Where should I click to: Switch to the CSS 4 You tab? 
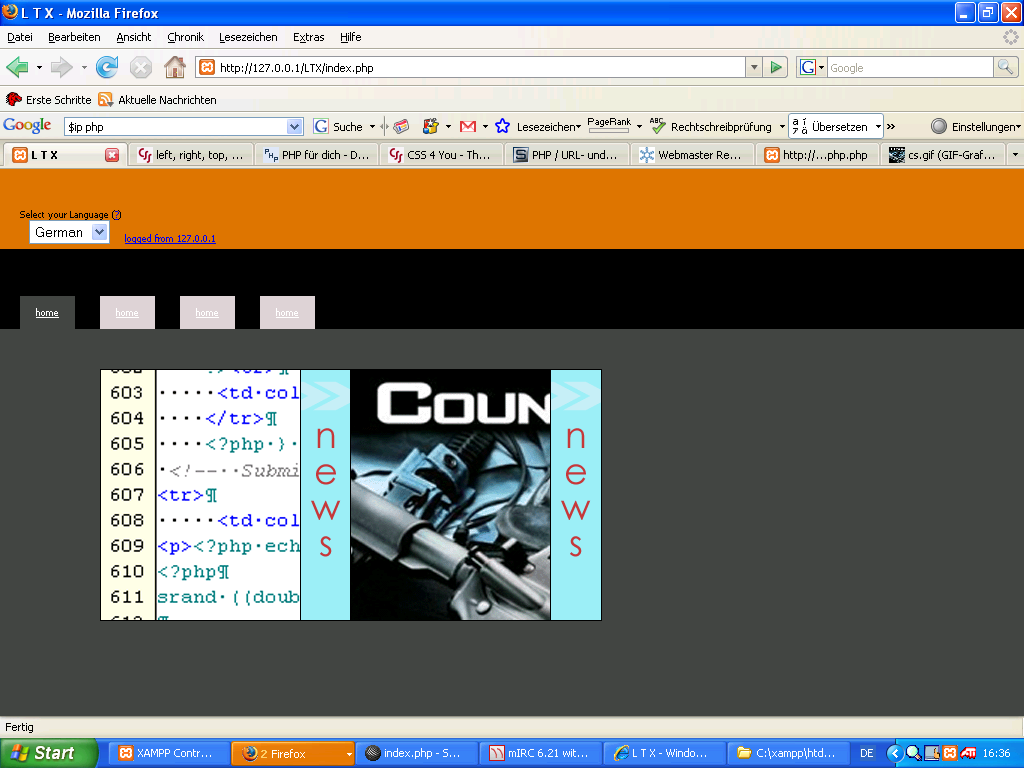coord(442,155)
